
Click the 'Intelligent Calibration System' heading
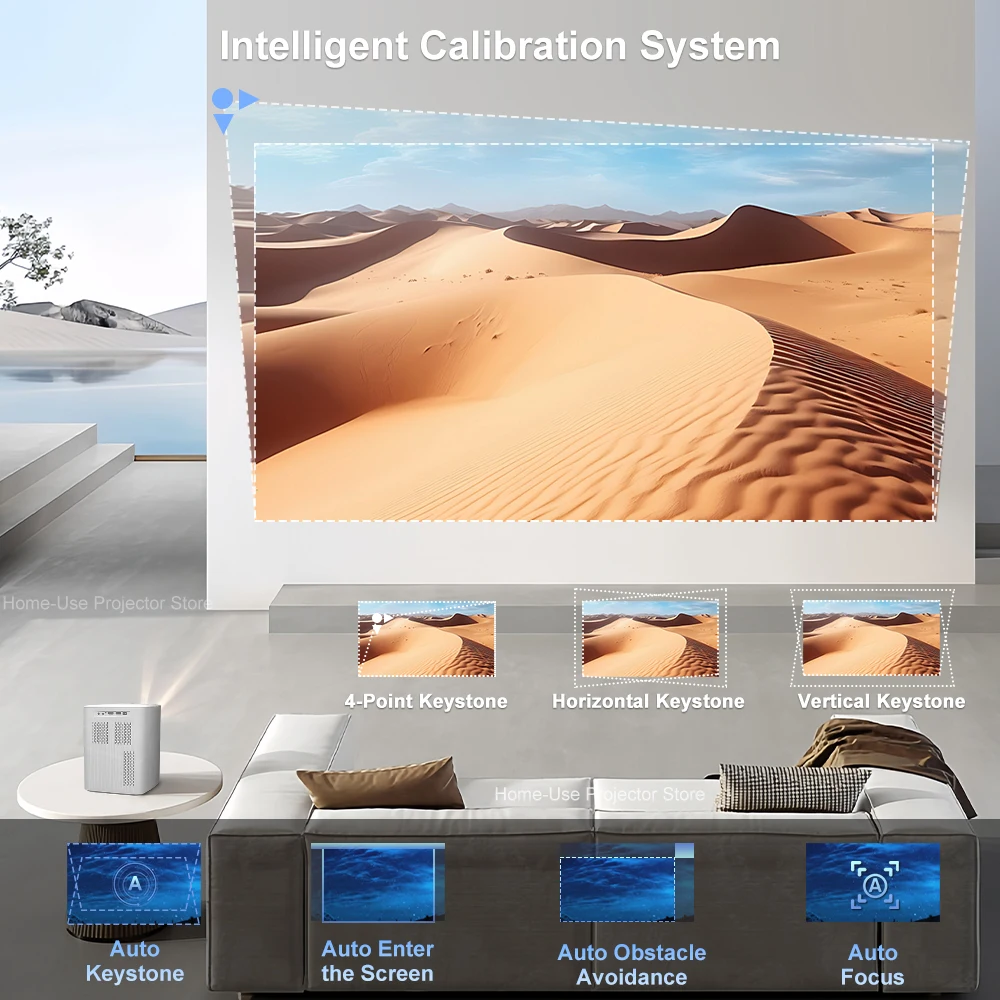click(499, 46)
